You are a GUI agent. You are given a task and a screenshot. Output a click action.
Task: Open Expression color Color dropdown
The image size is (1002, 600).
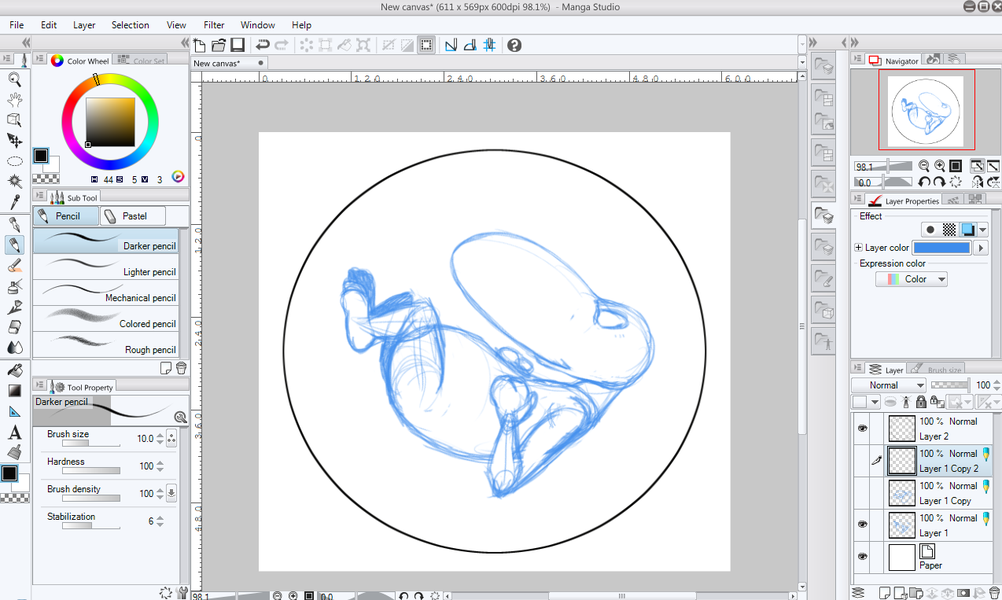[x=911, y=279]
